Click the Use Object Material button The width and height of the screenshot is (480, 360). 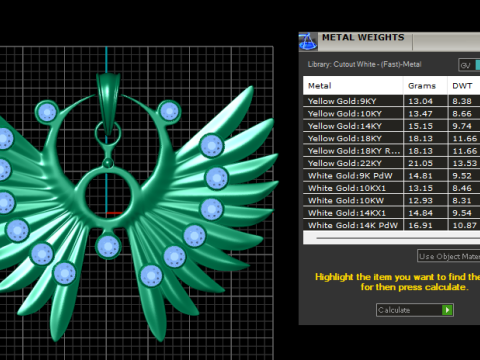point(449,256)
